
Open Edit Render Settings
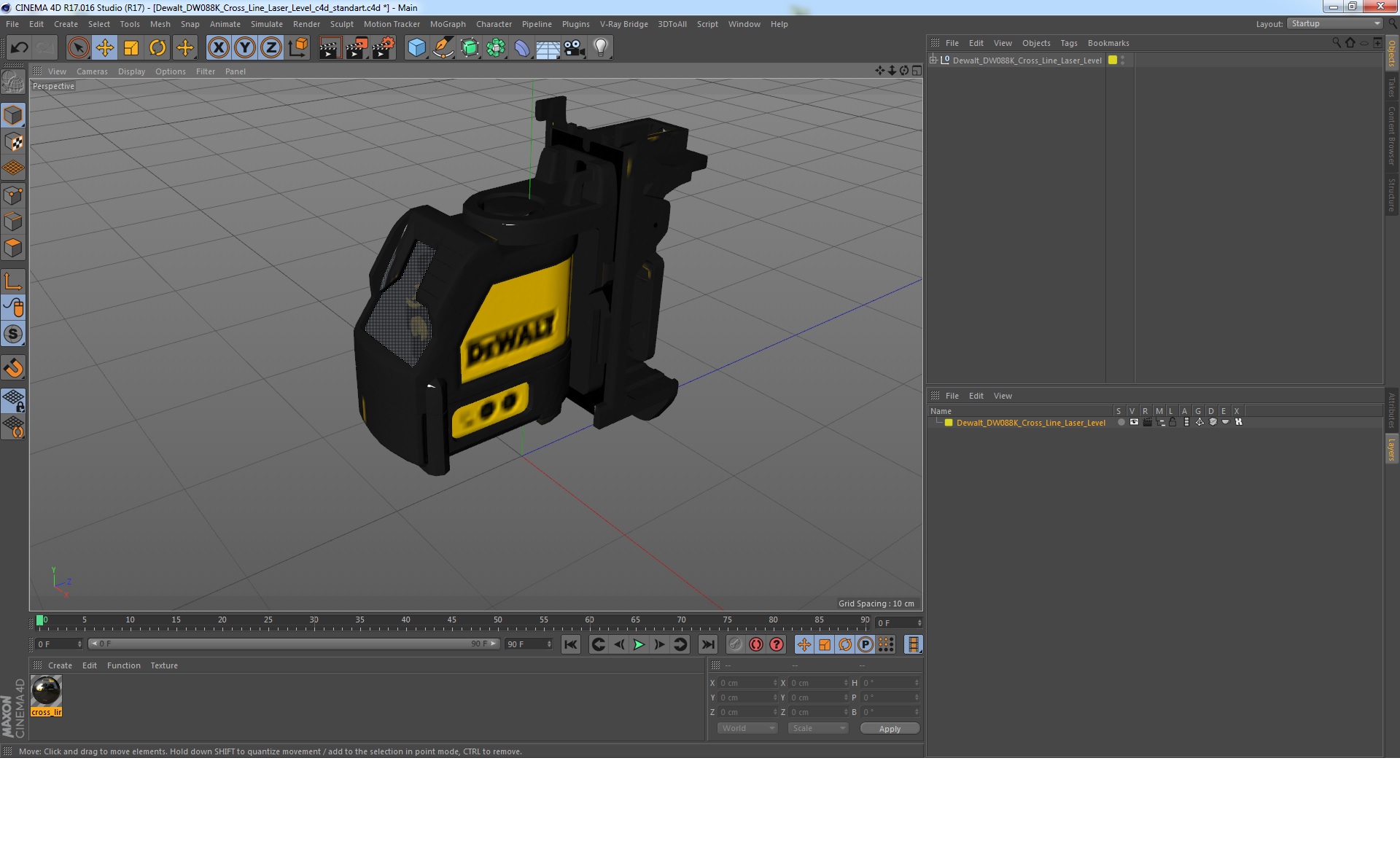(384, 48)
